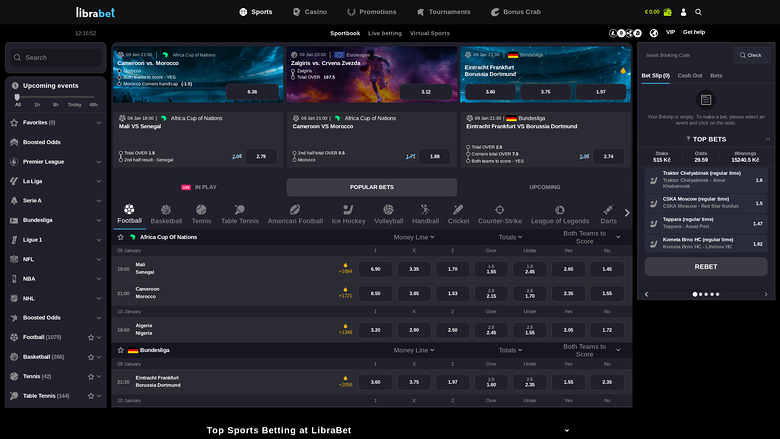Expand Top Sports Betting at LibraBet section

(567, 431)
